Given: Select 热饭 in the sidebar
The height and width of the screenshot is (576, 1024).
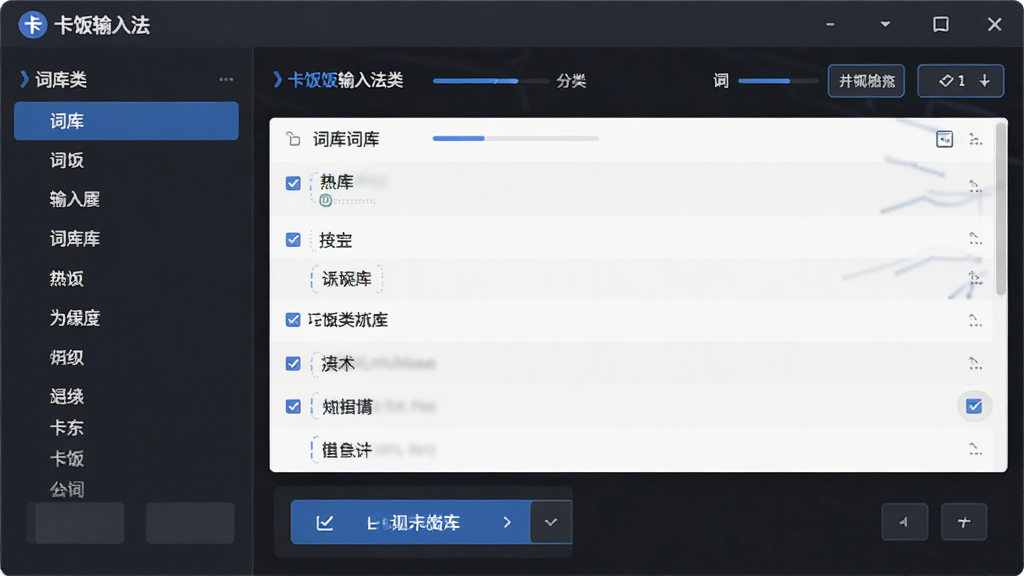Looking at the screenshot, I should [67, 279].
